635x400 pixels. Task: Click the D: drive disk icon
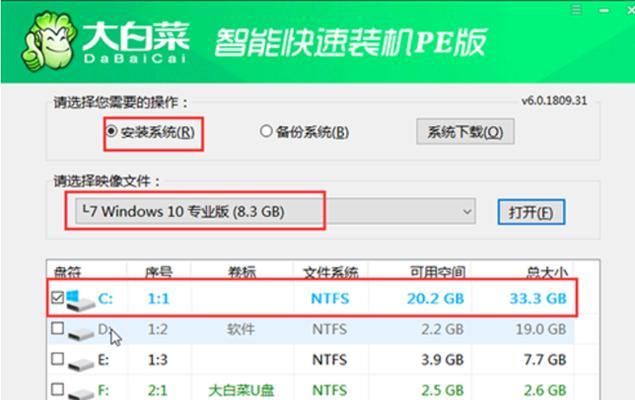81,333
